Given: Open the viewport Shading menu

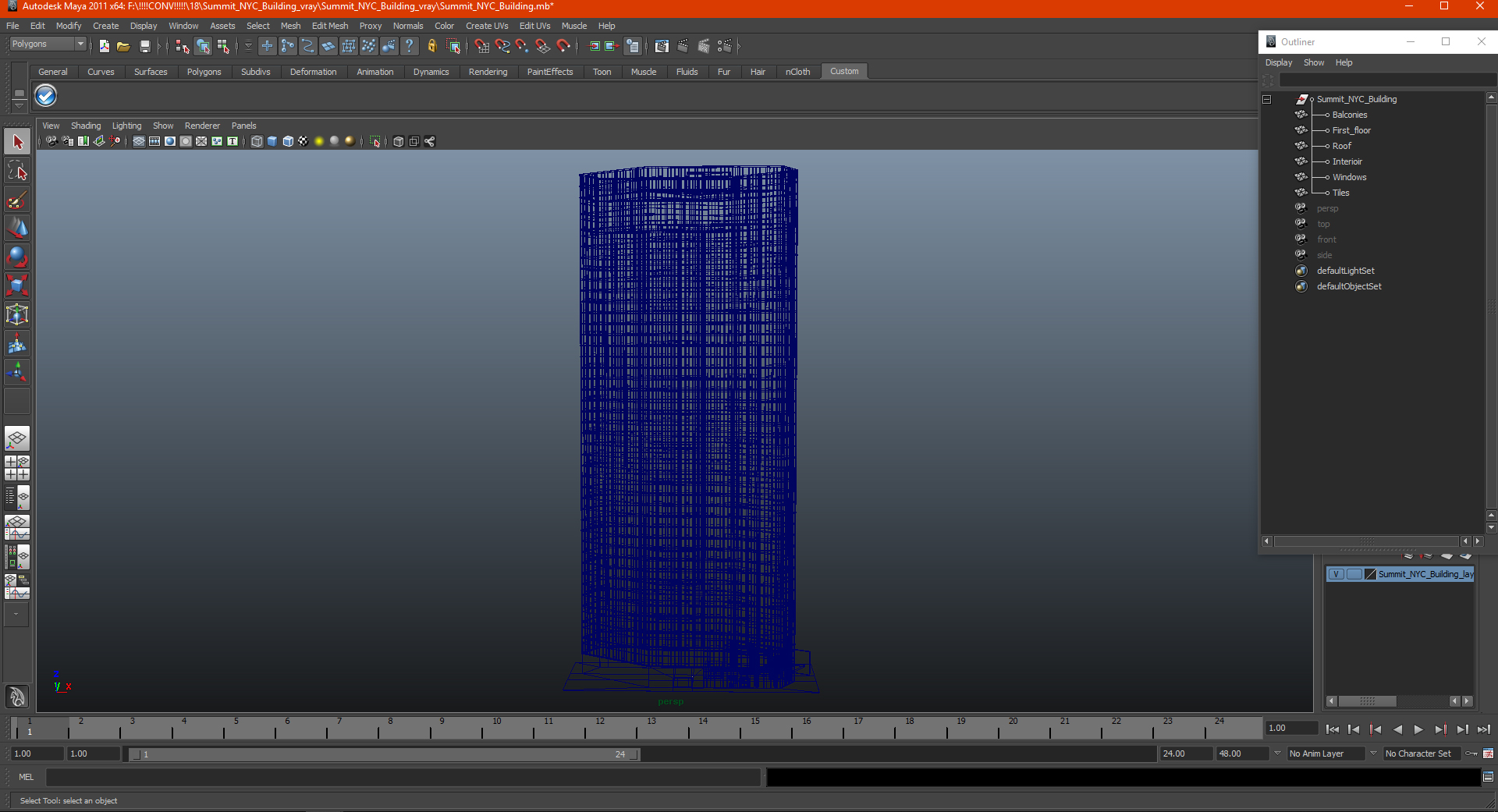Looking at the screenshot, I should 86,126.
